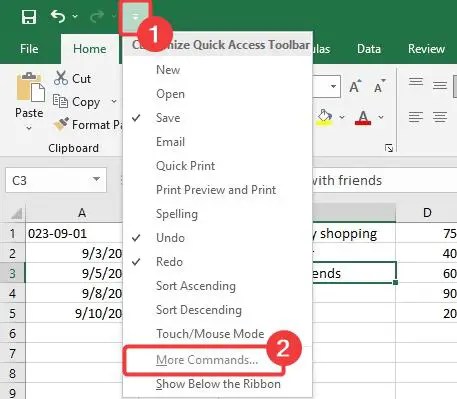
Task: Click the Undo arrow icon
Action: click(58, 16)
